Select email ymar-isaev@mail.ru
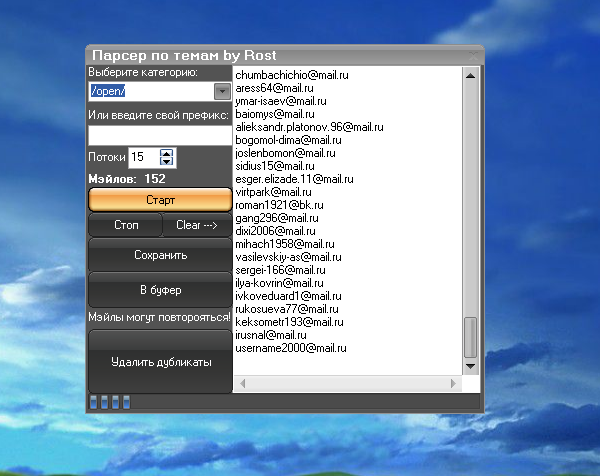This screenshot has height=476, width=600. (x=281, y=101)
